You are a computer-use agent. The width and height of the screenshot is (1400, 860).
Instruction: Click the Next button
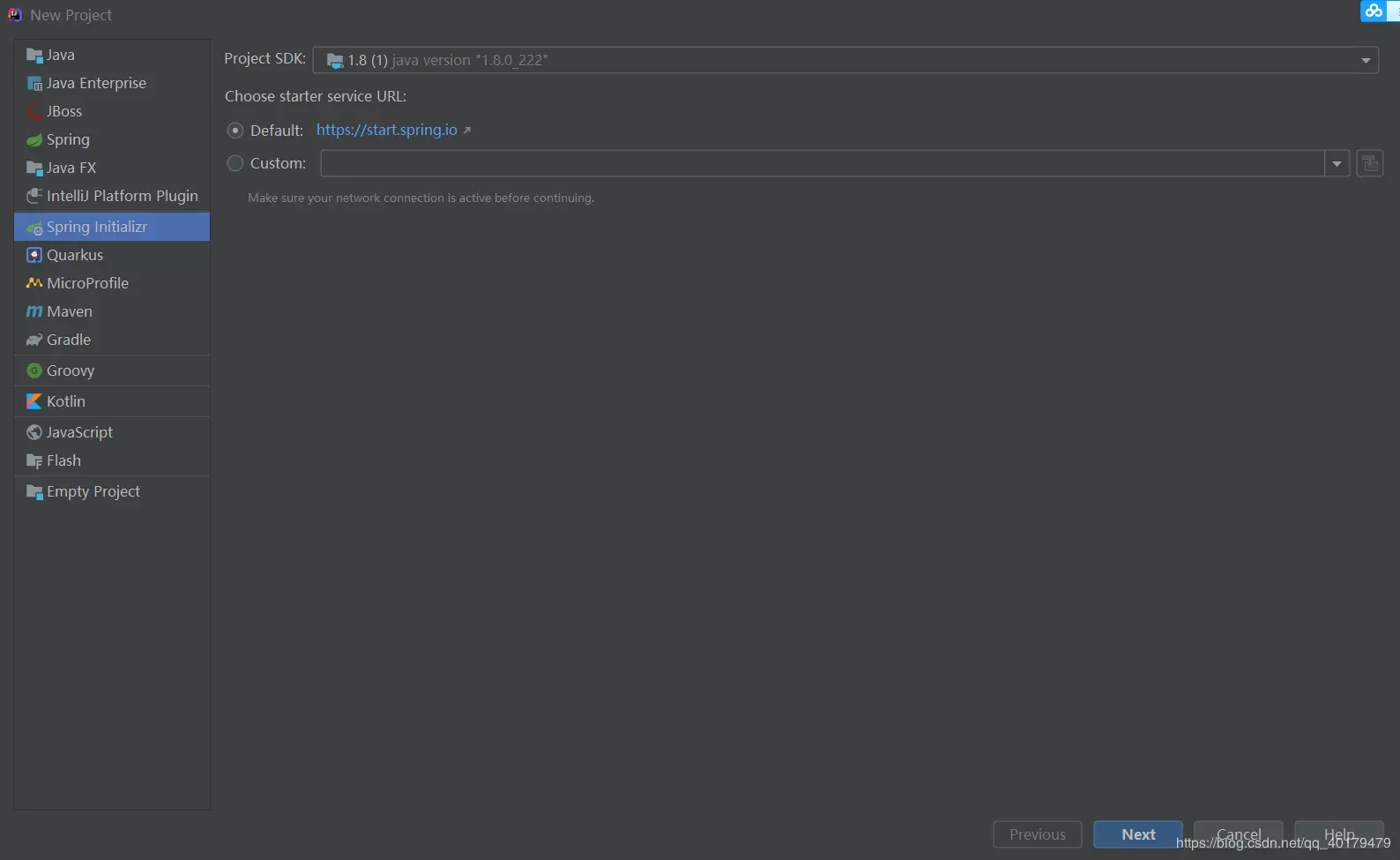click(1138, 834)
